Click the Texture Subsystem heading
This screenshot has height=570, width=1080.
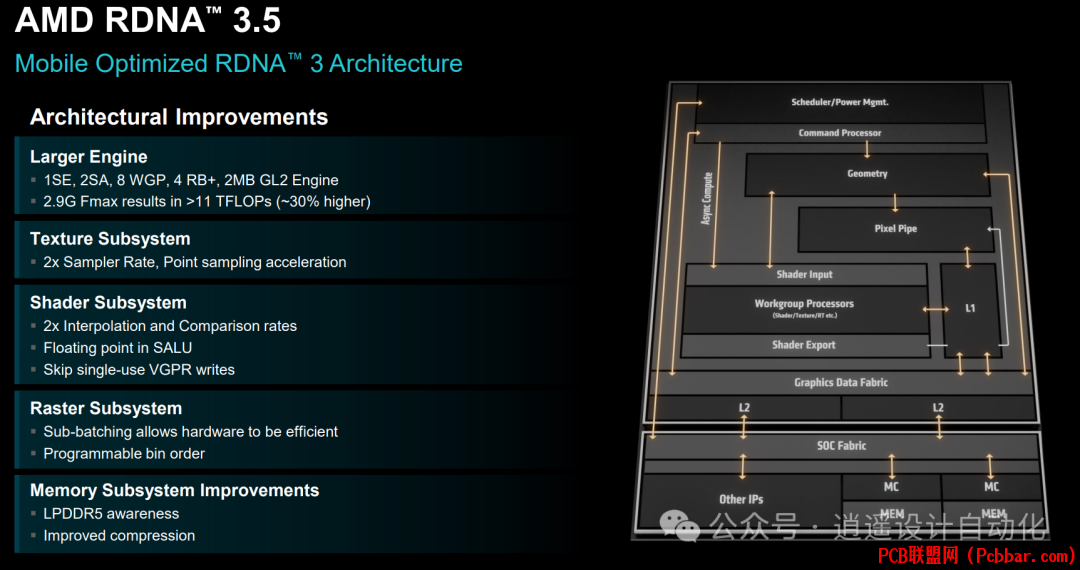(110, 239)
